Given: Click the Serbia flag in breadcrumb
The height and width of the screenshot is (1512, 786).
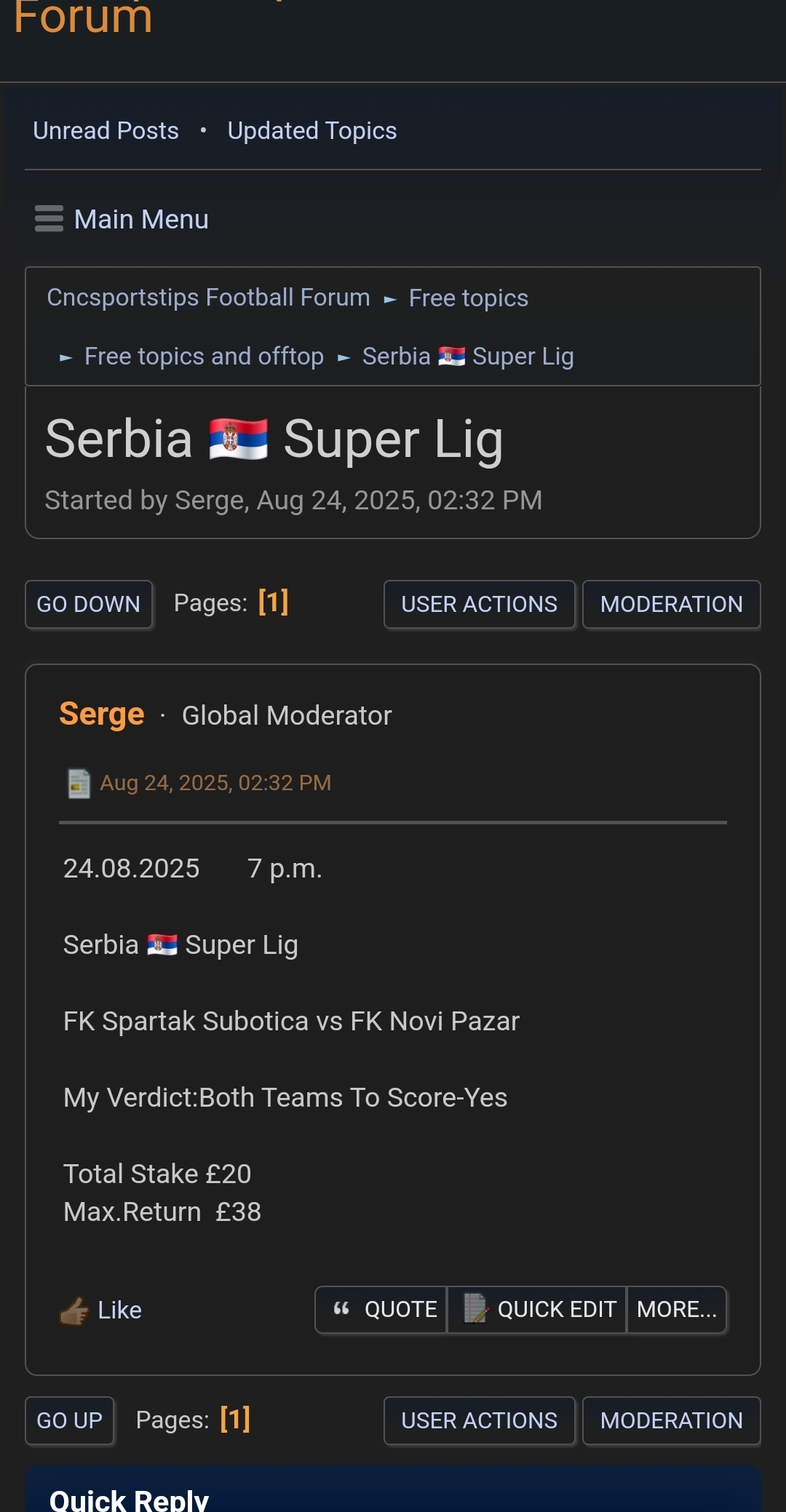Looking at the screenshot, I should pos(451,357).
